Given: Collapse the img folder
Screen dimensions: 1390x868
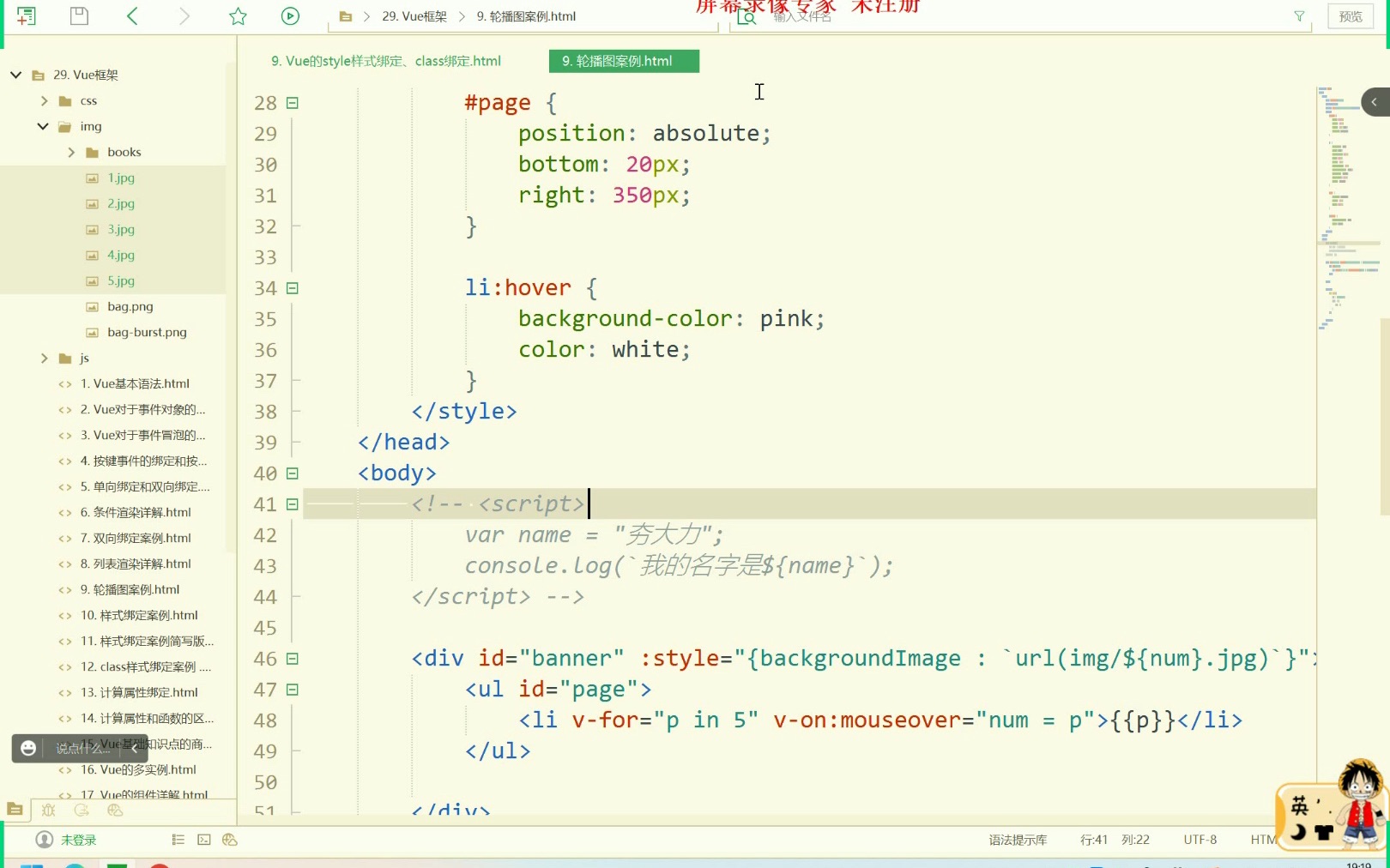Looking at the screenshot, I should pyautogui.click(x=43, y=126).
